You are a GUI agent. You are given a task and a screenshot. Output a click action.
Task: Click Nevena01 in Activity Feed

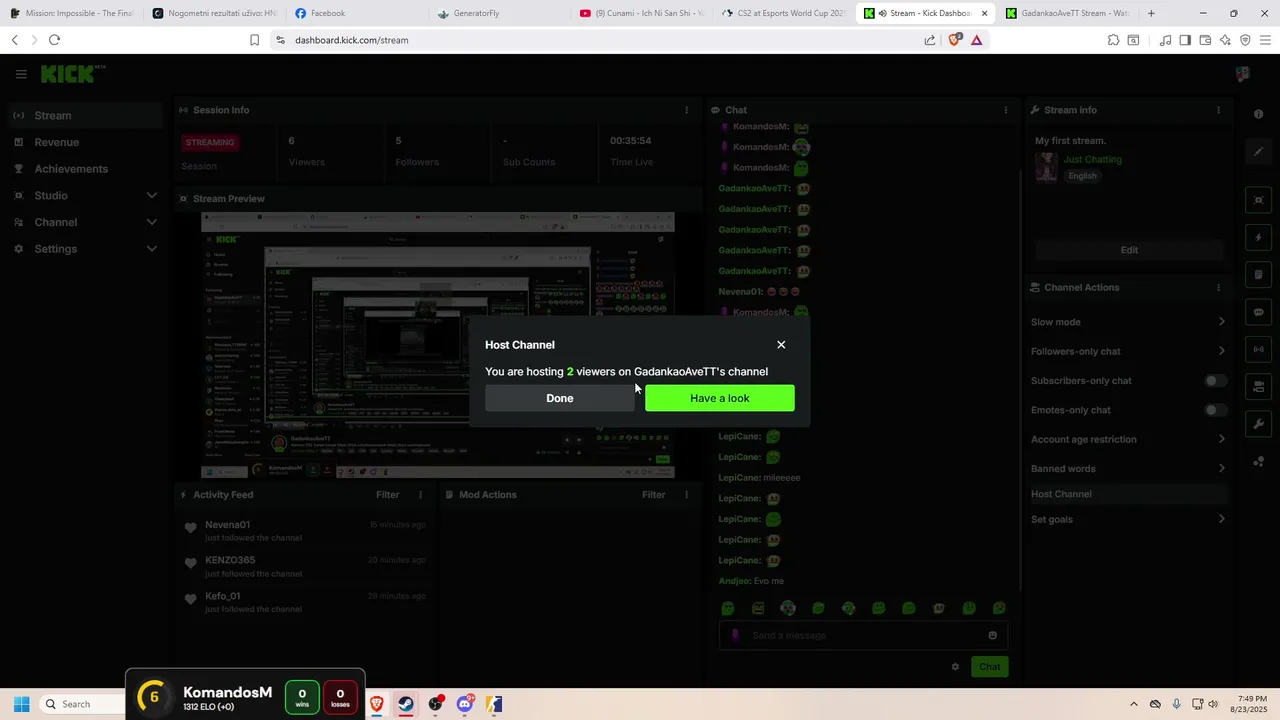(227, 525)
